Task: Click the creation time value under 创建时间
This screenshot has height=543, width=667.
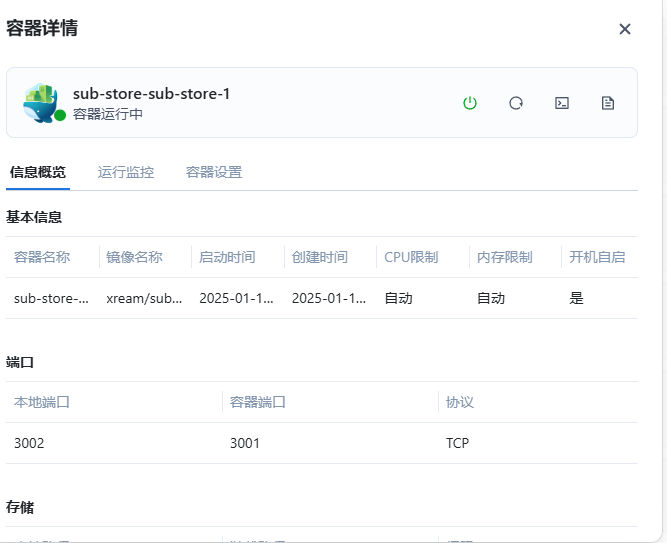Action: pos(329,298)
